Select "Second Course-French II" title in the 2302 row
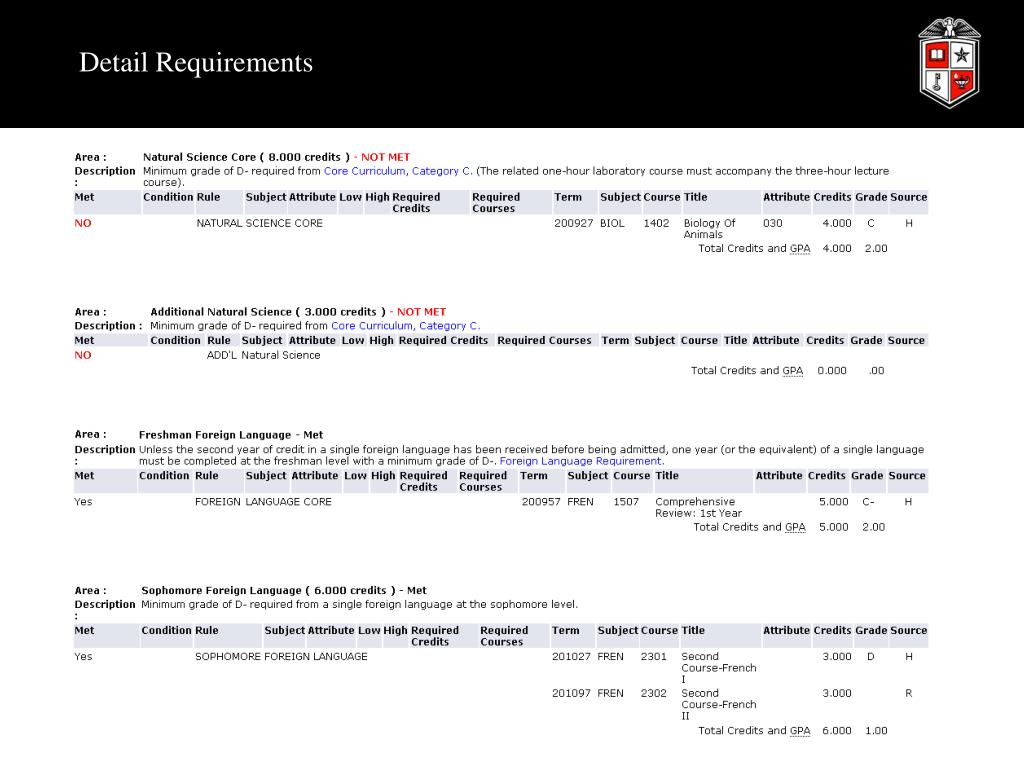The image size is (1024, 768). point(719,705)
